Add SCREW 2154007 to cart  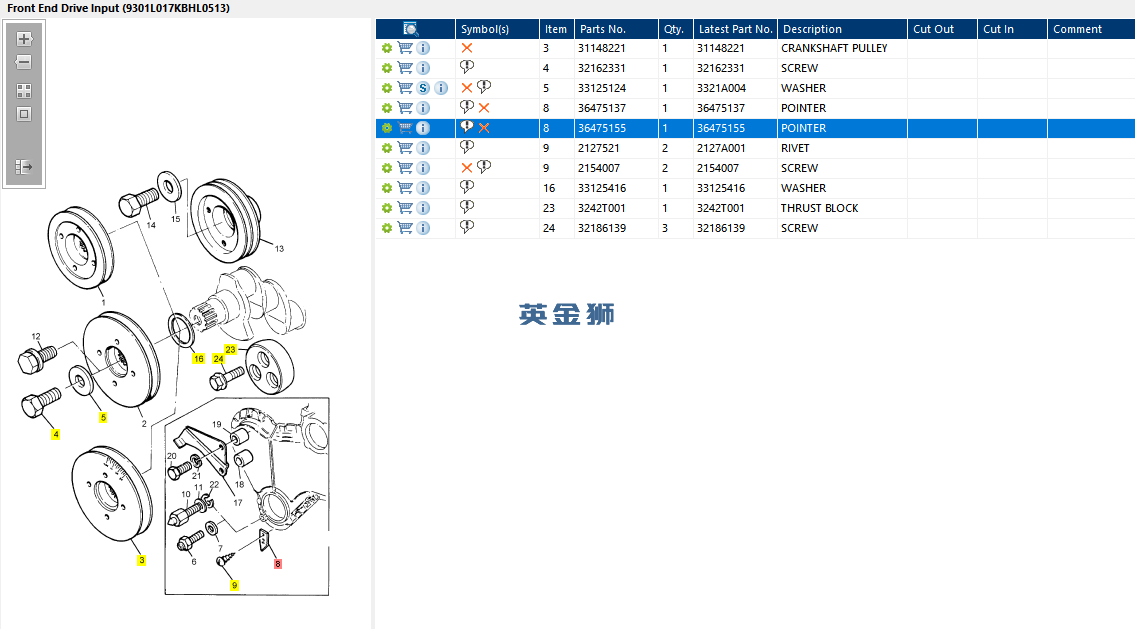pos(405,168)
